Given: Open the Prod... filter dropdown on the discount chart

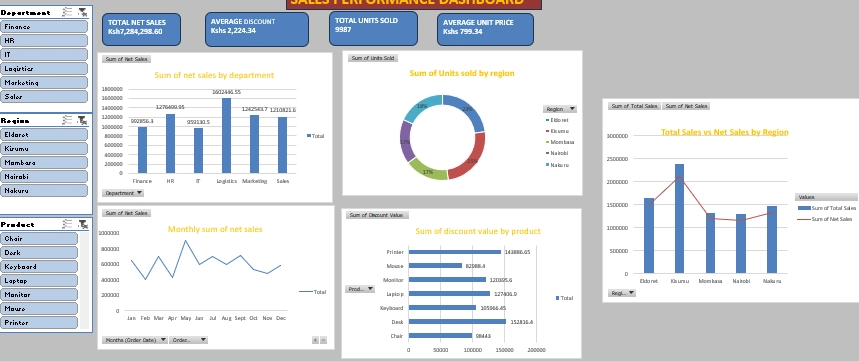Looking at the screenshot, I should (360, 289).
